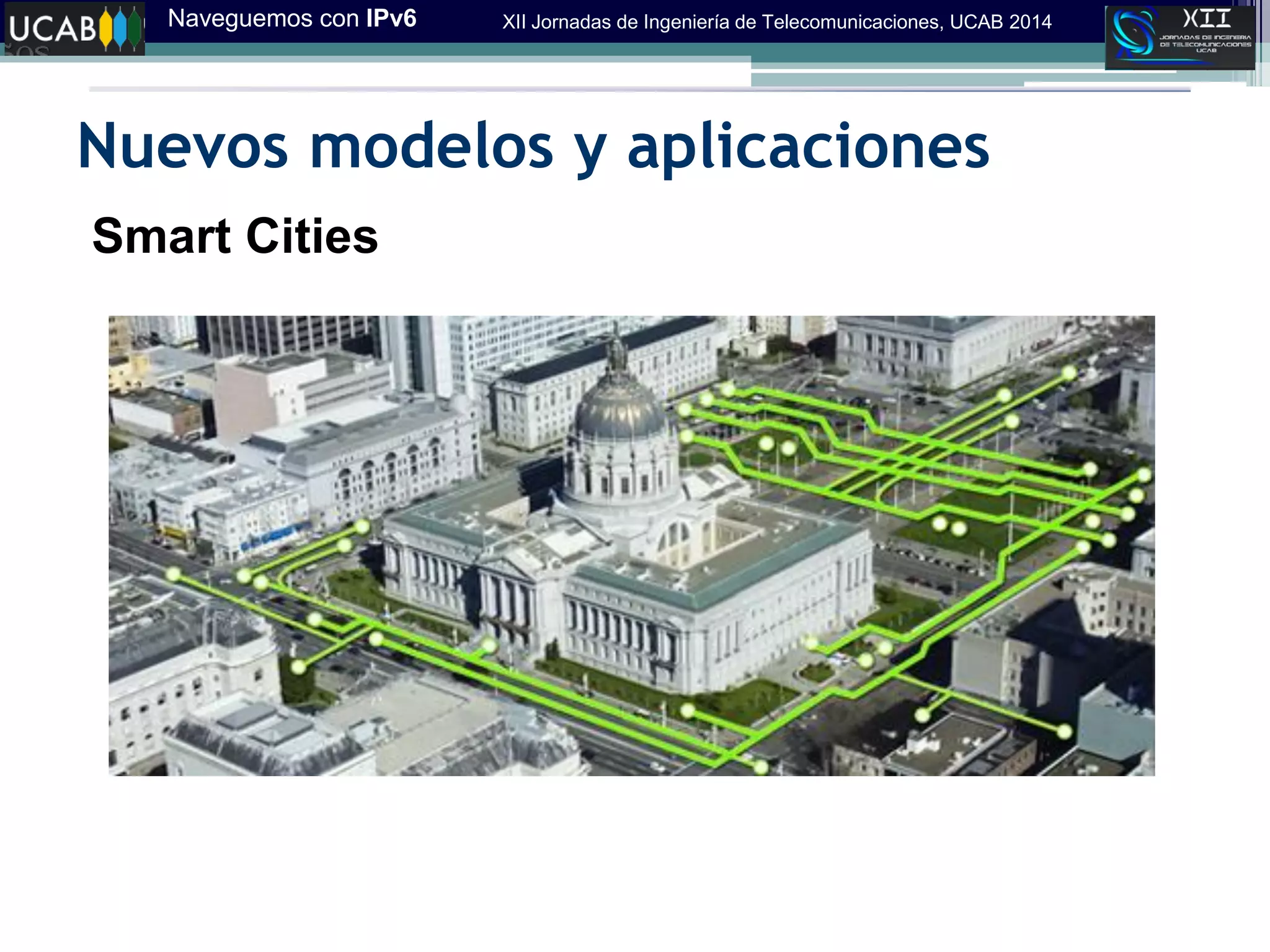Click the XII Jornadas event logo
This screenshot has width=1270, height=952.
1180,37
